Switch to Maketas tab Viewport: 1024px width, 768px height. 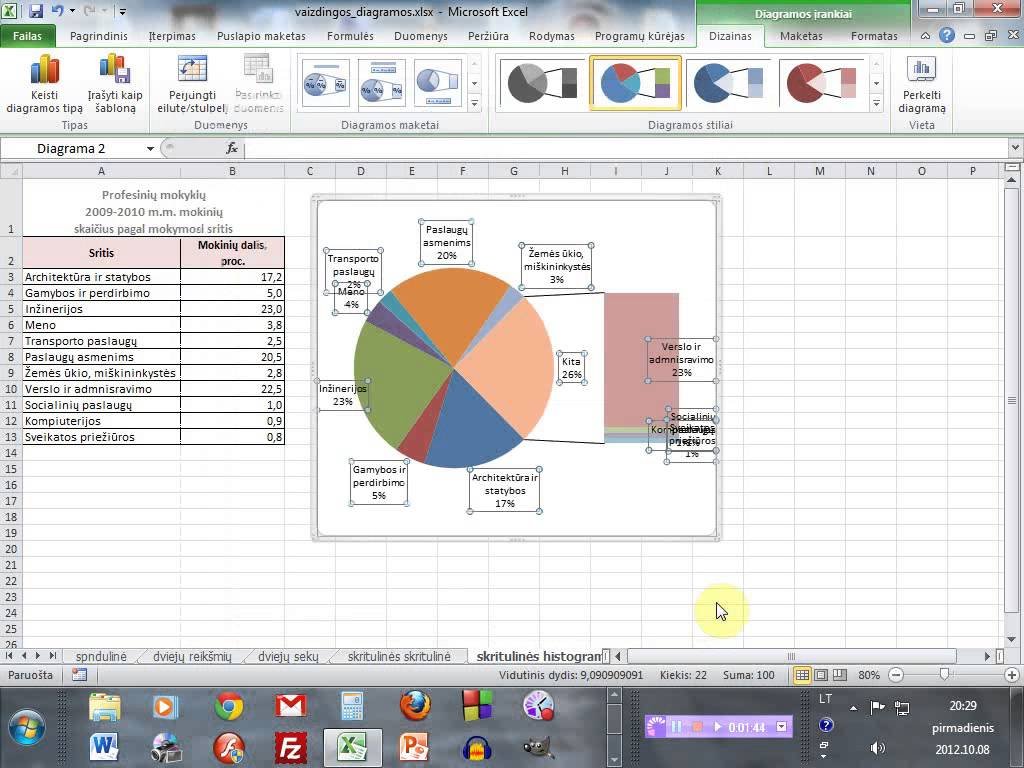(801, 36)
